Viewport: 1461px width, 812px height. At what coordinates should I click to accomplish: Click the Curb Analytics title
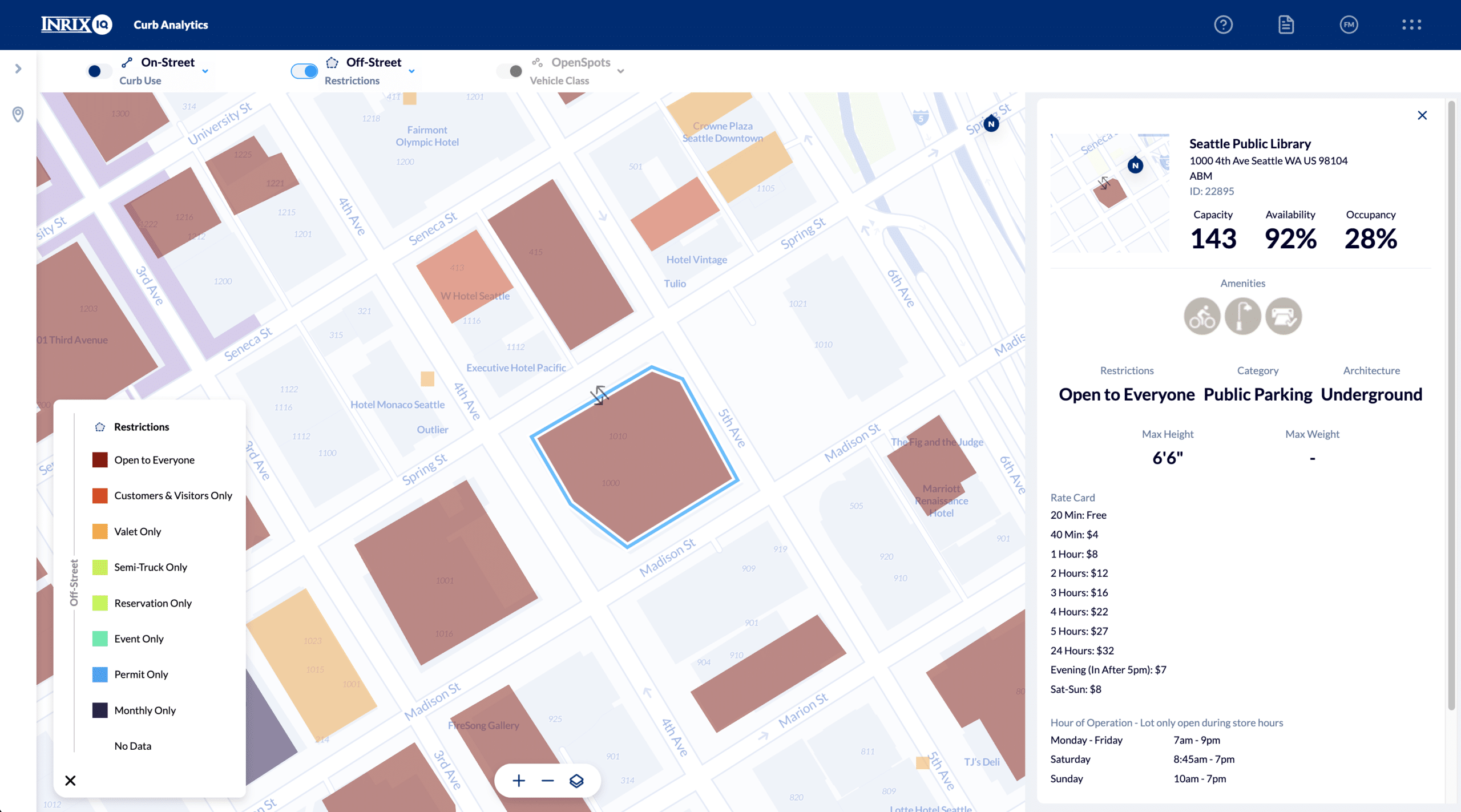171,25
